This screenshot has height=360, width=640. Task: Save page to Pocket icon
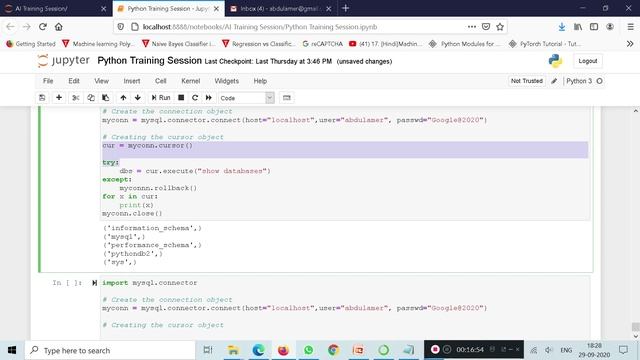(x=486, y=27)
